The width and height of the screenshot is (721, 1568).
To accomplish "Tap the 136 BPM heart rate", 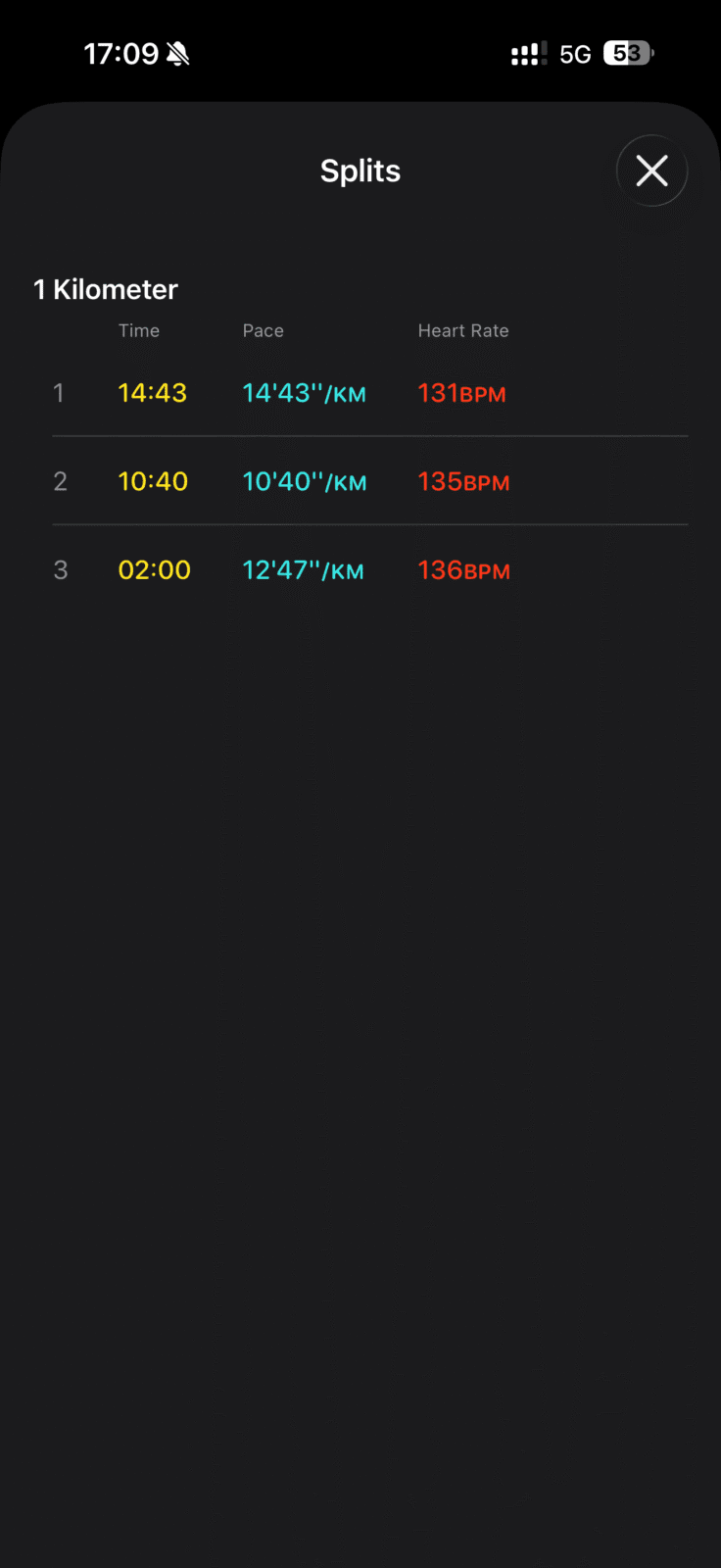I will (x=463, y=570).
